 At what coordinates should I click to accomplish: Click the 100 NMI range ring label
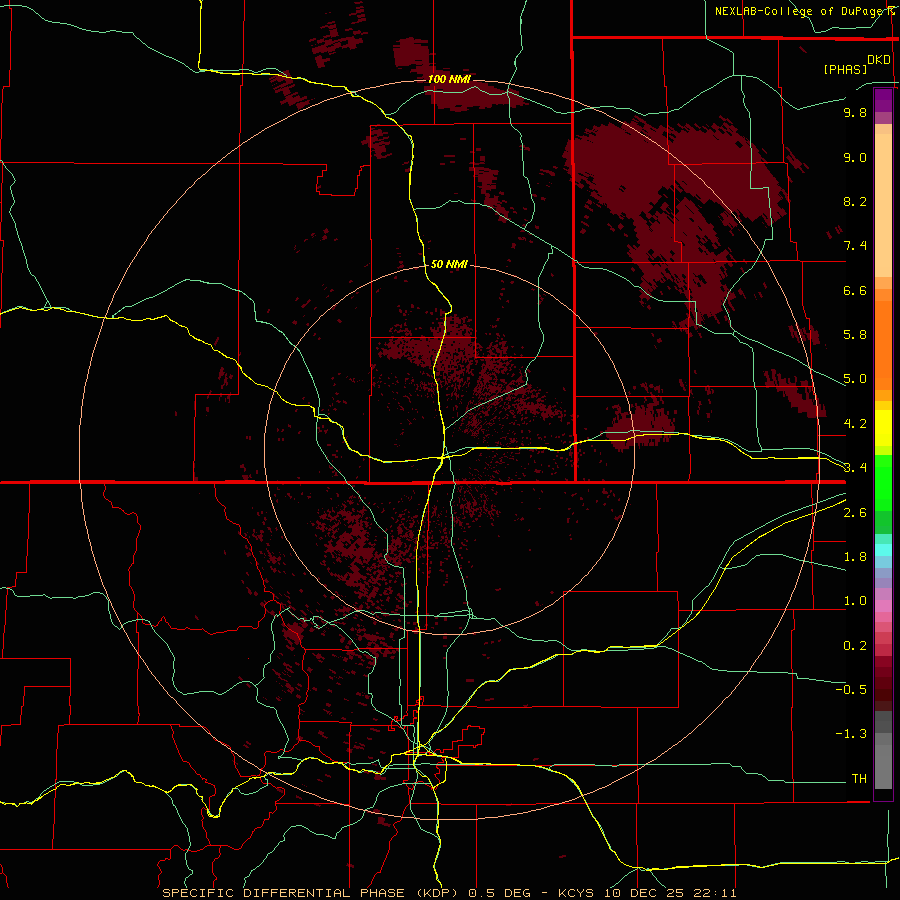click(x=449, y=79)
